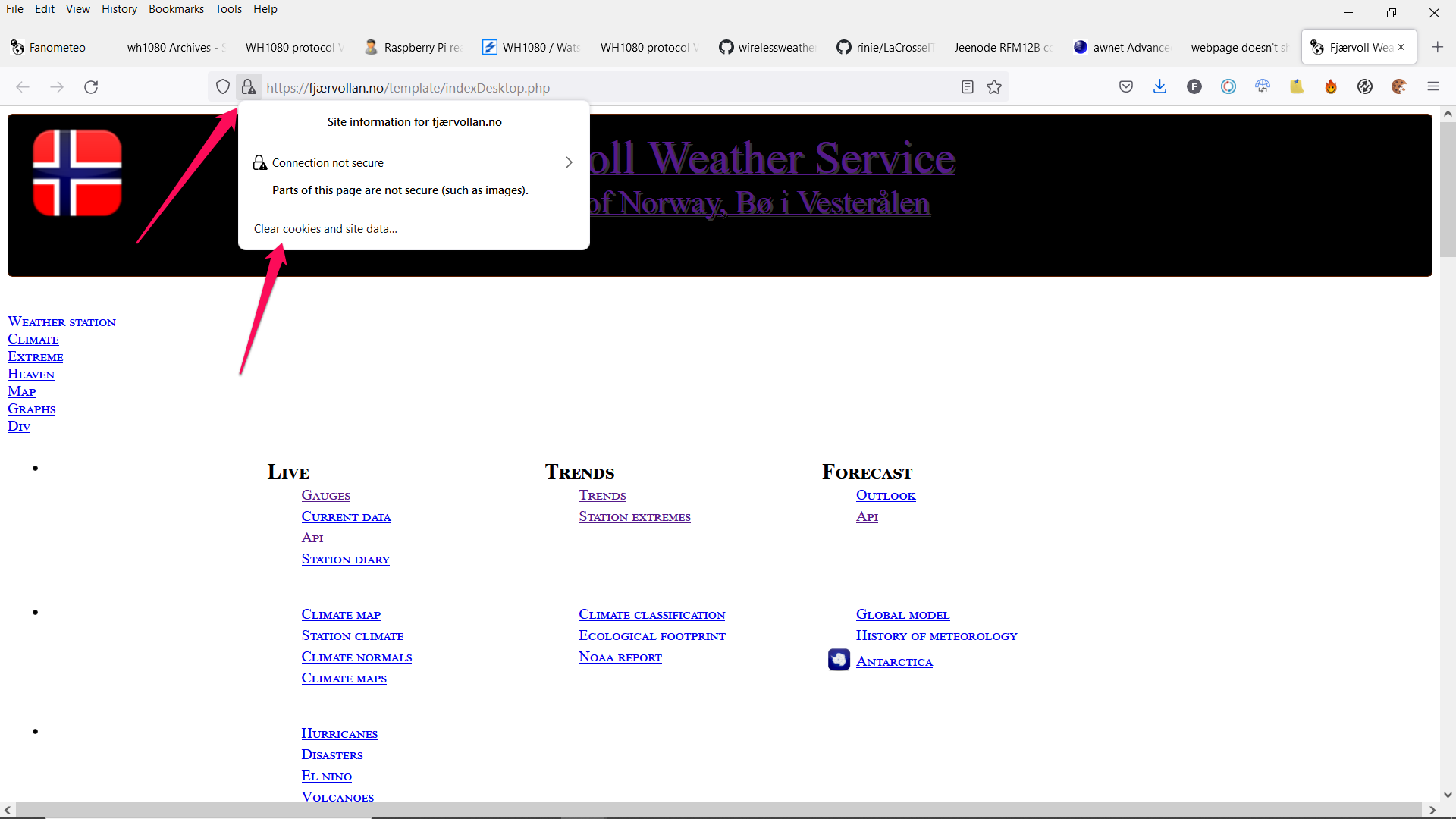Image resolution: width=1456 pixels, height=819 pixels.
Task: Open Heaven link
Action: [x=31, y=374]
